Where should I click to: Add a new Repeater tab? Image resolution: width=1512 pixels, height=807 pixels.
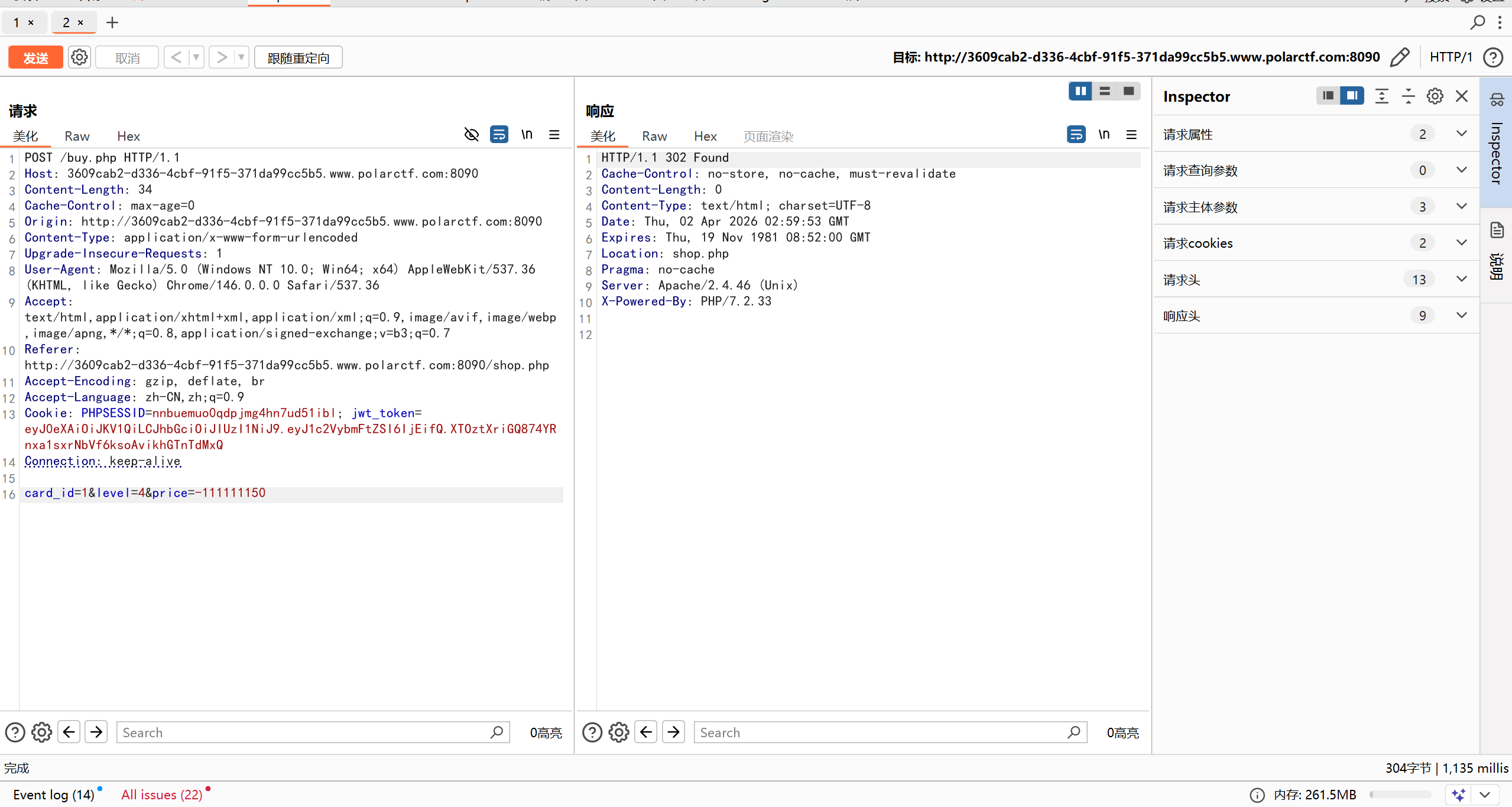[112, 22]
